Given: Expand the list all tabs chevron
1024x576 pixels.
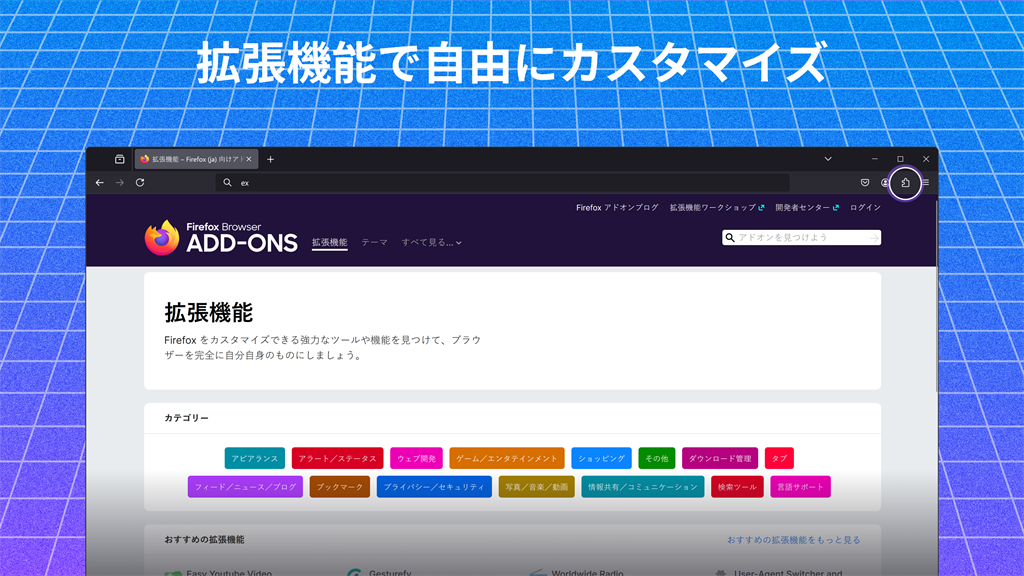Looking at the screenshot, I should pyautogui.click(x=827, y=159).
